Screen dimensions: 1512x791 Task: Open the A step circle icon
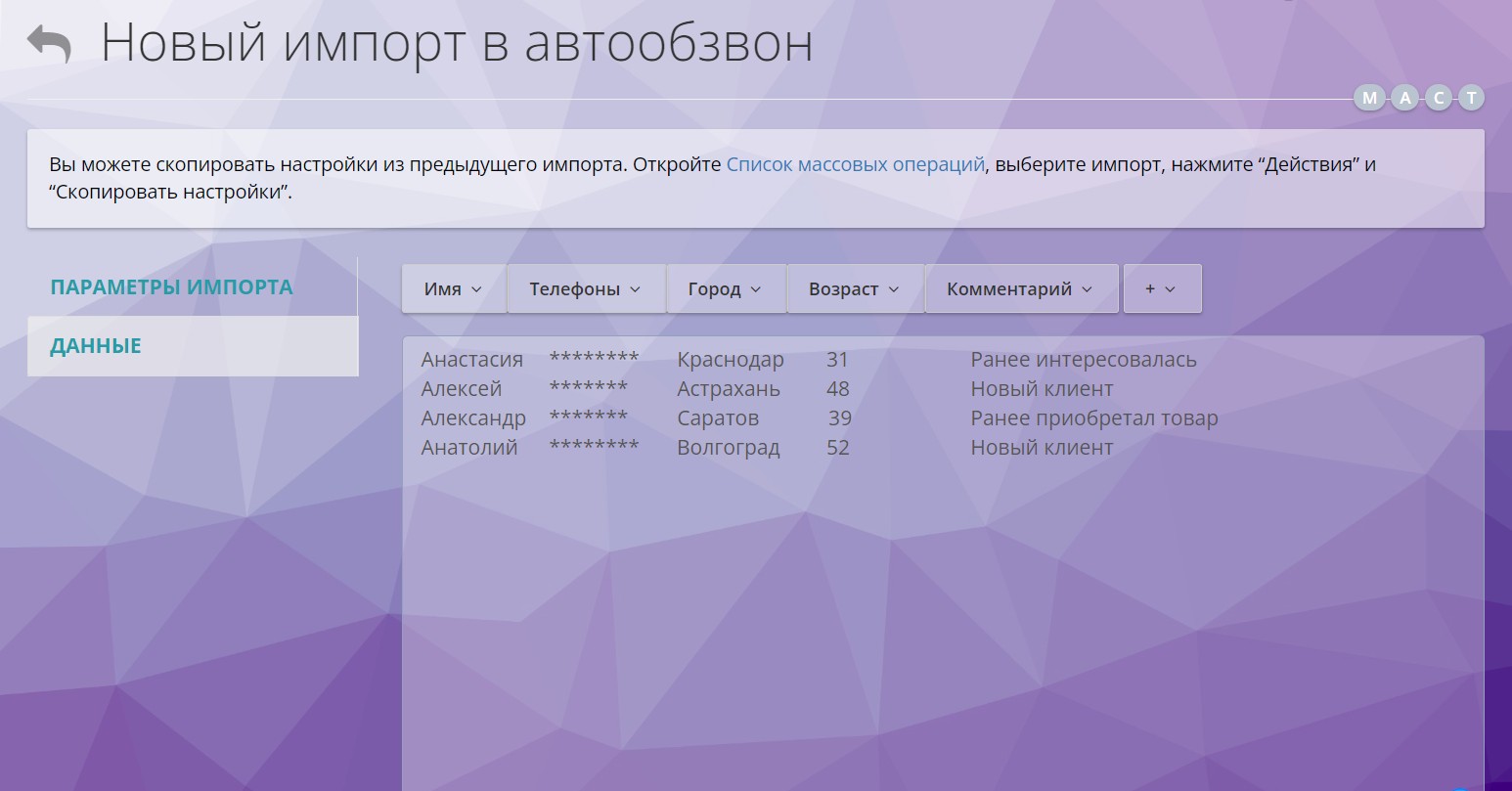[1403, 97]
